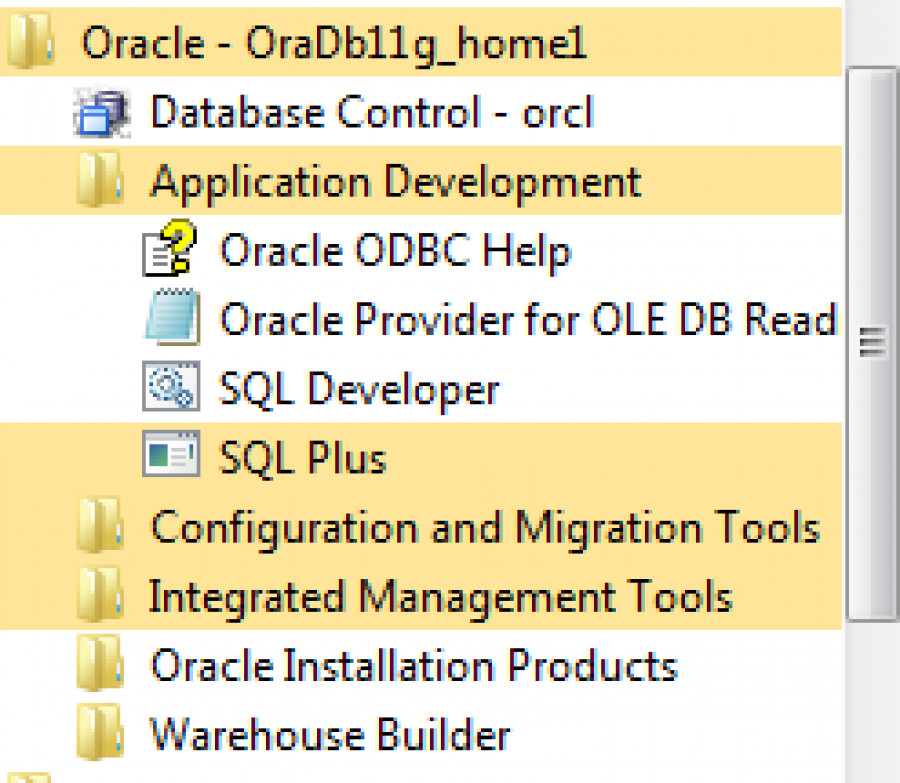Collapse the Oracle - OraDb11g_home1 folder

[x=333, y=43]
